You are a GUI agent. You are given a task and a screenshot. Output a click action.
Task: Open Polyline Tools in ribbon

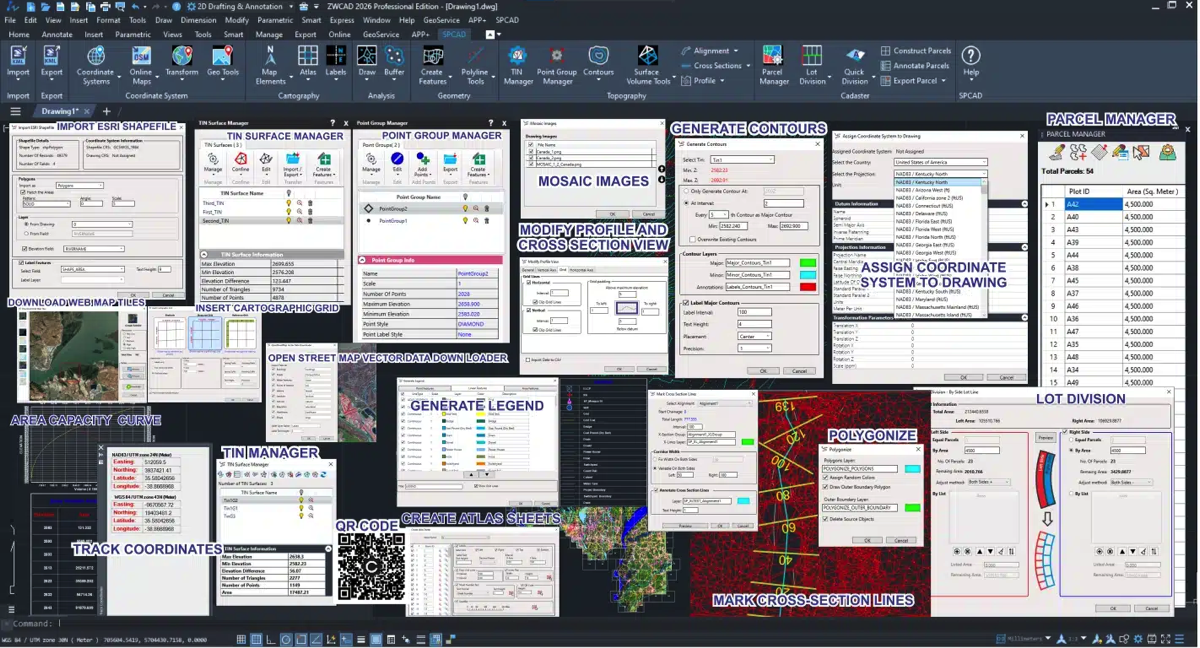tap(474, 63)
